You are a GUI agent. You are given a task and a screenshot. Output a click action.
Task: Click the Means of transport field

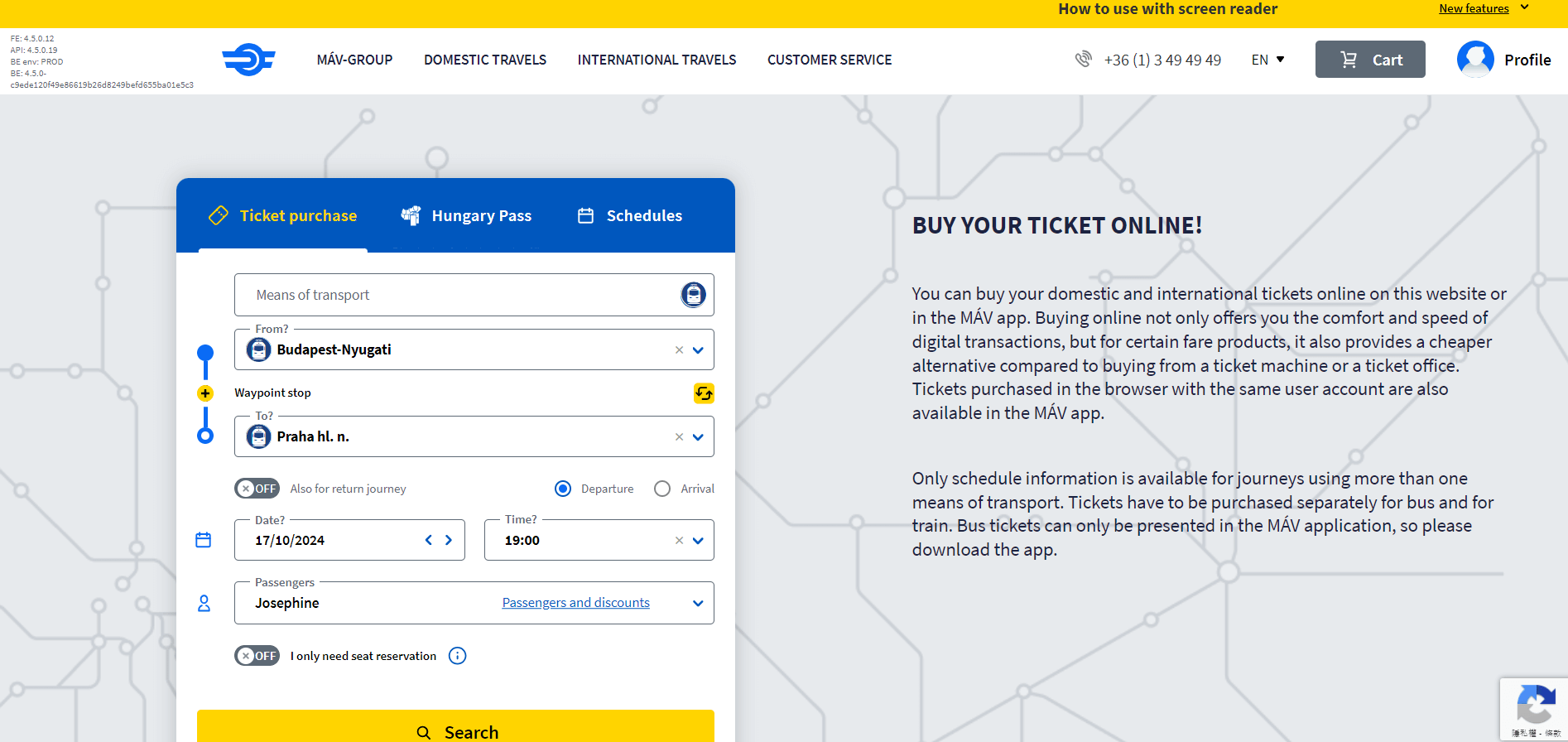[x=474, y=295]
